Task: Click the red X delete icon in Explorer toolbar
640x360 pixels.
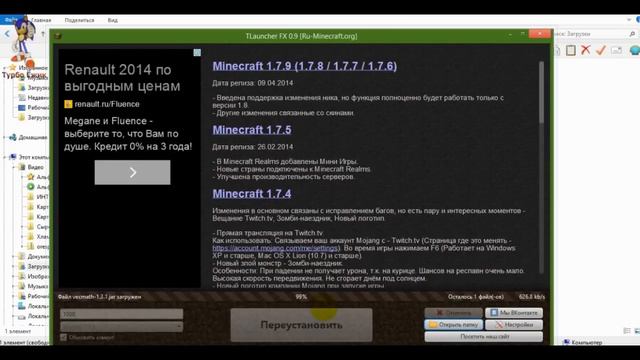Action: 586,50
